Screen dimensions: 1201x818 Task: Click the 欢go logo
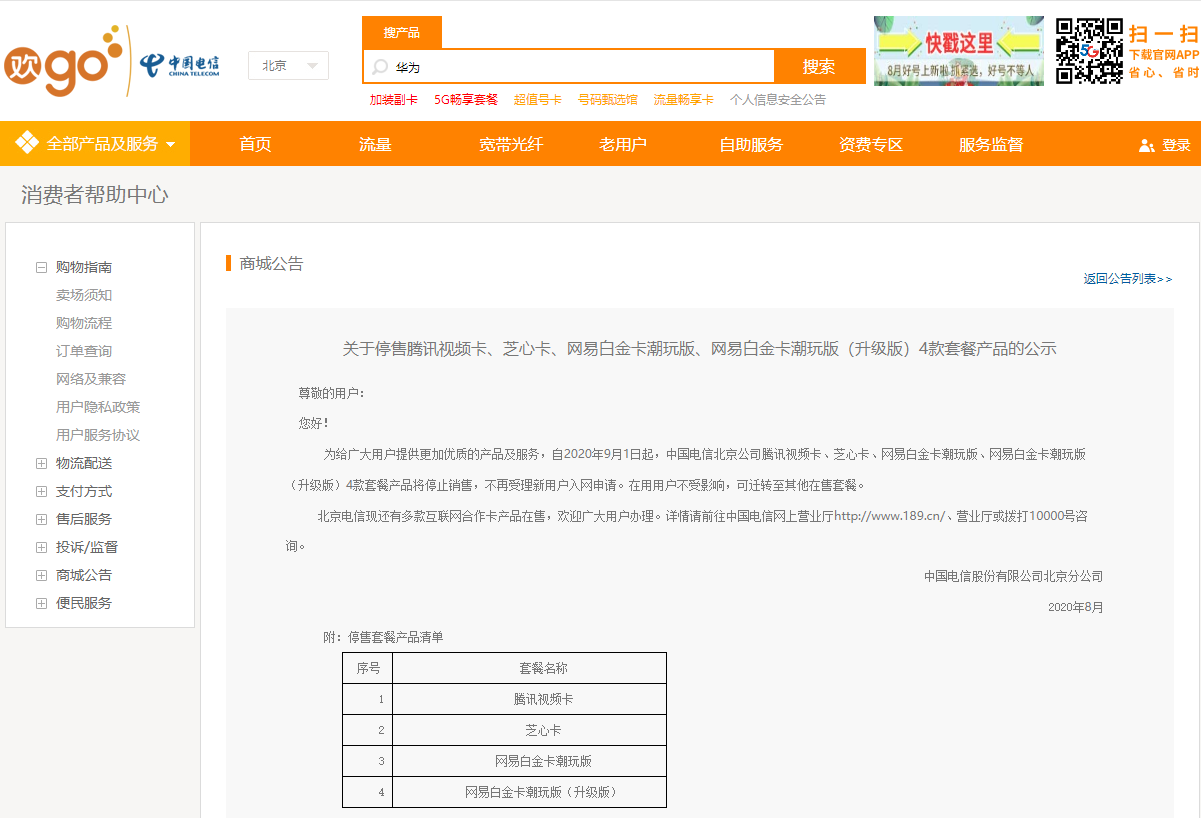coord(62,64)
